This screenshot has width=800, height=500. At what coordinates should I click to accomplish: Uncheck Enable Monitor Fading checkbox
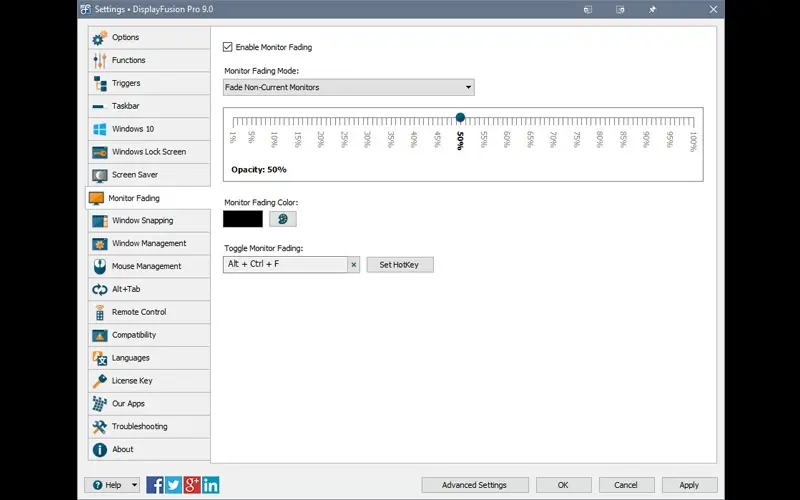228,47
